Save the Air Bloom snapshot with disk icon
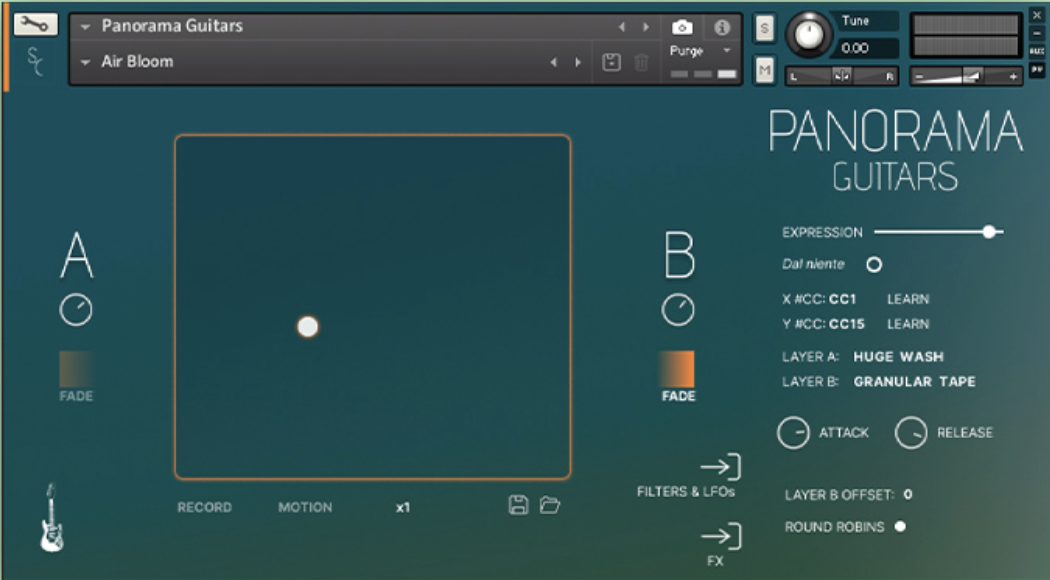Screen dimensions: 1050x580 (611, 62)
